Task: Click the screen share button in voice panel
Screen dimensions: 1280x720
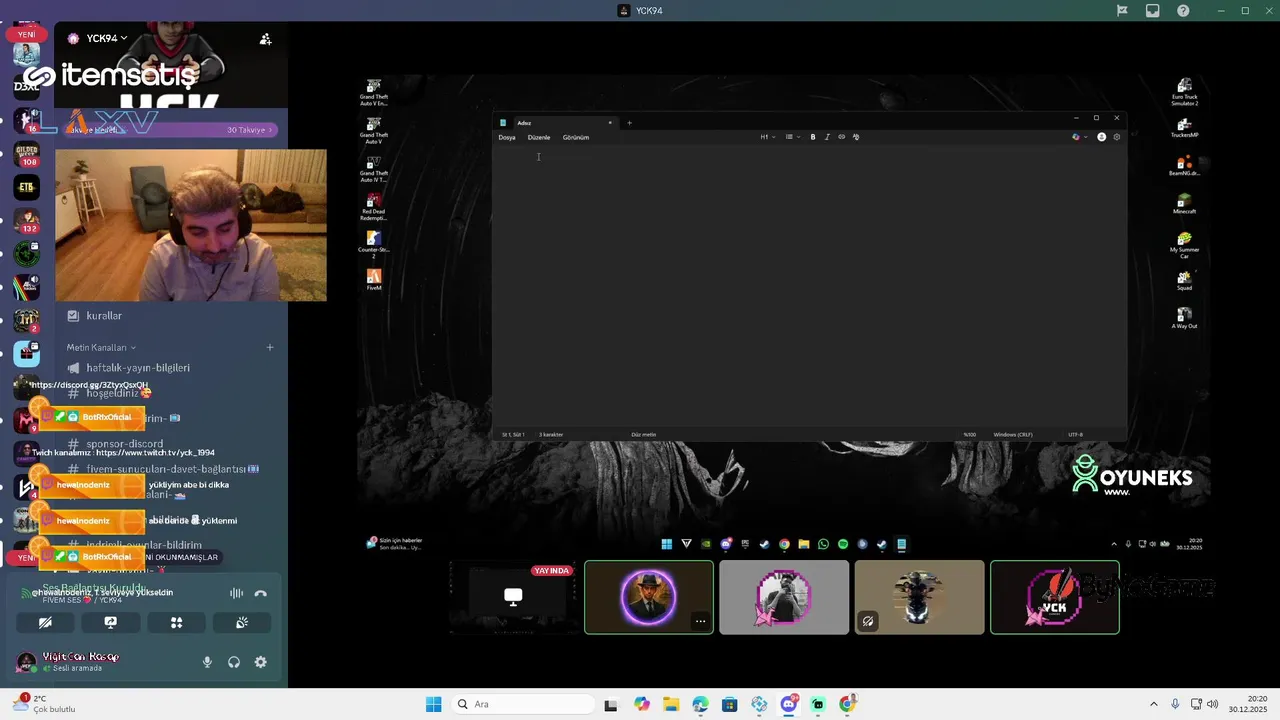Action: pos(111,622)
